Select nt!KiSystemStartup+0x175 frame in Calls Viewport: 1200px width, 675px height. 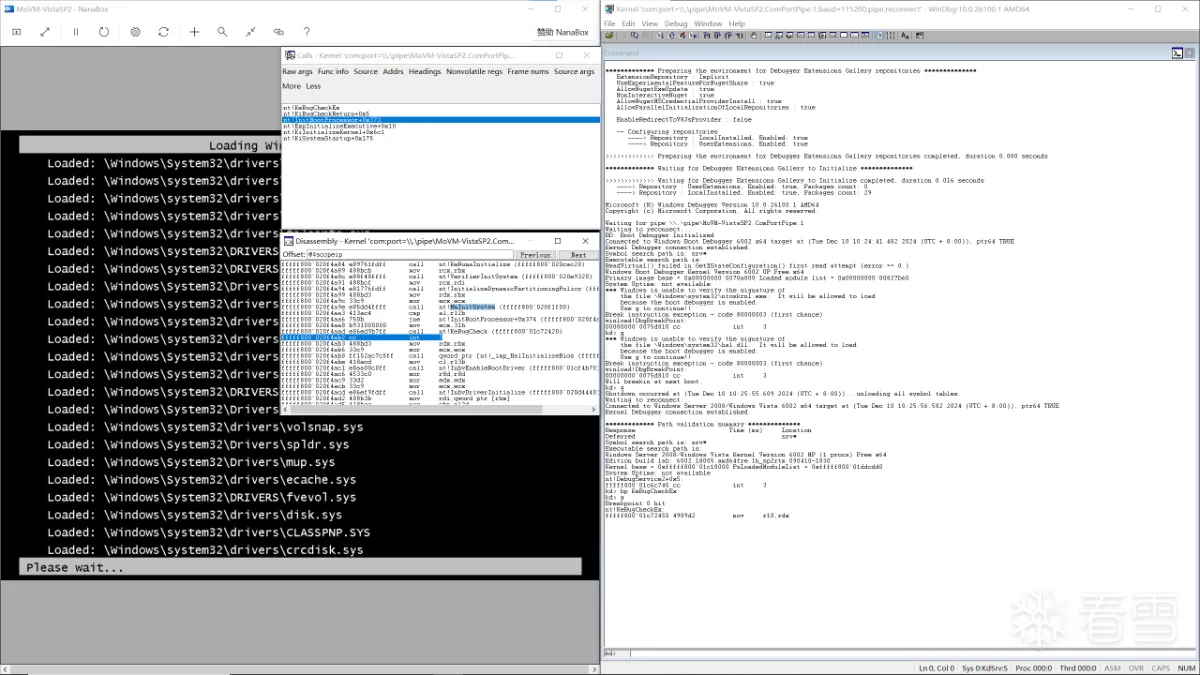(328, 138)
